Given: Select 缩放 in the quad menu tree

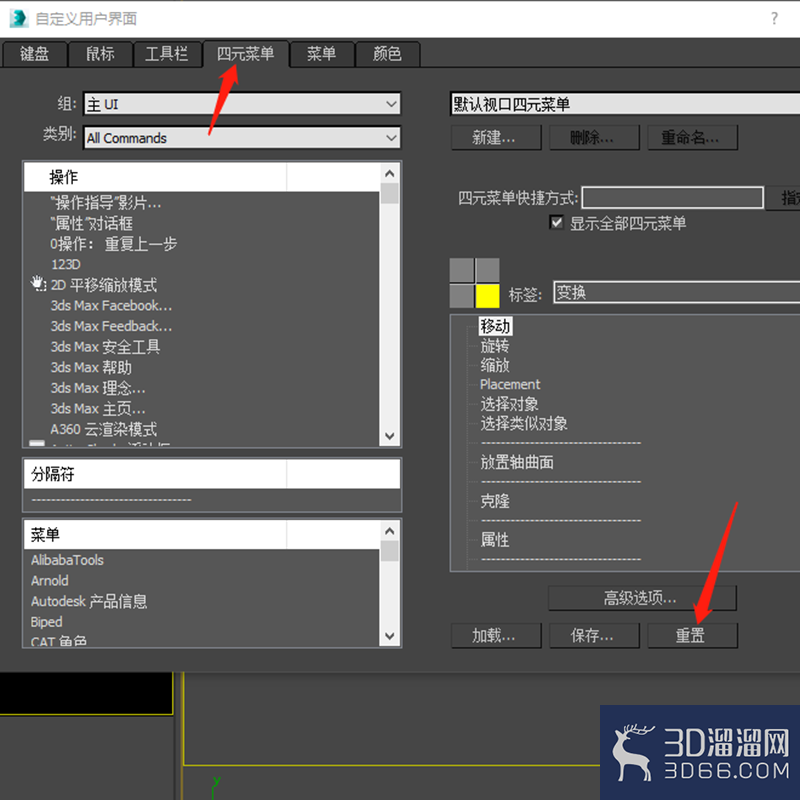Looking at the screenshot, I should 495,365.
